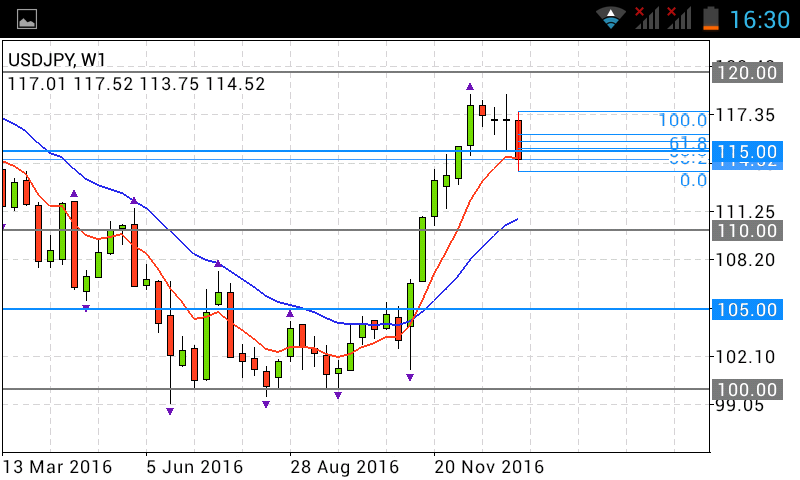The height and width of the screenshot is (480, 800).
Task: Tap the second SIM no-signal icon
Action: point(679,18)
